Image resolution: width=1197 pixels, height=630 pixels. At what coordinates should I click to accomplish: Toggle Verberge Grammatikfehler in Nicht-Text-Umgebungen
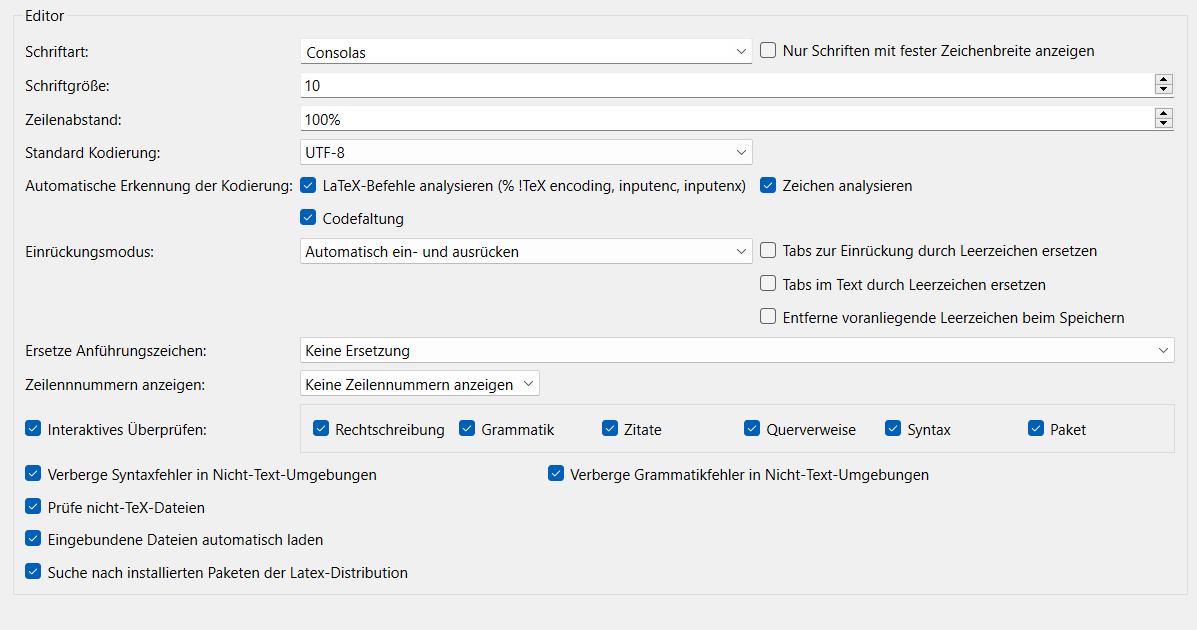[556, 473]
